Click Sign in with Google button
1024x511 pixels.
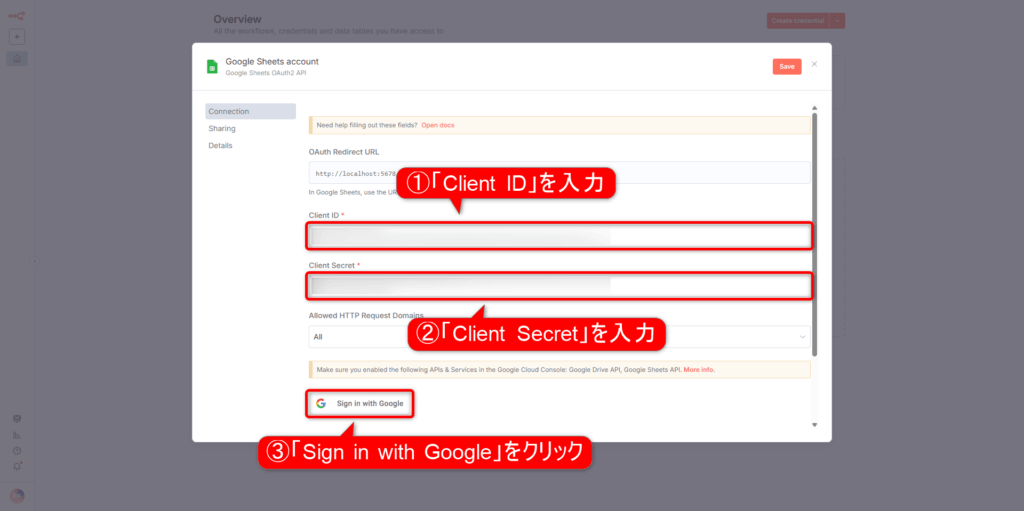click(360, 403)
